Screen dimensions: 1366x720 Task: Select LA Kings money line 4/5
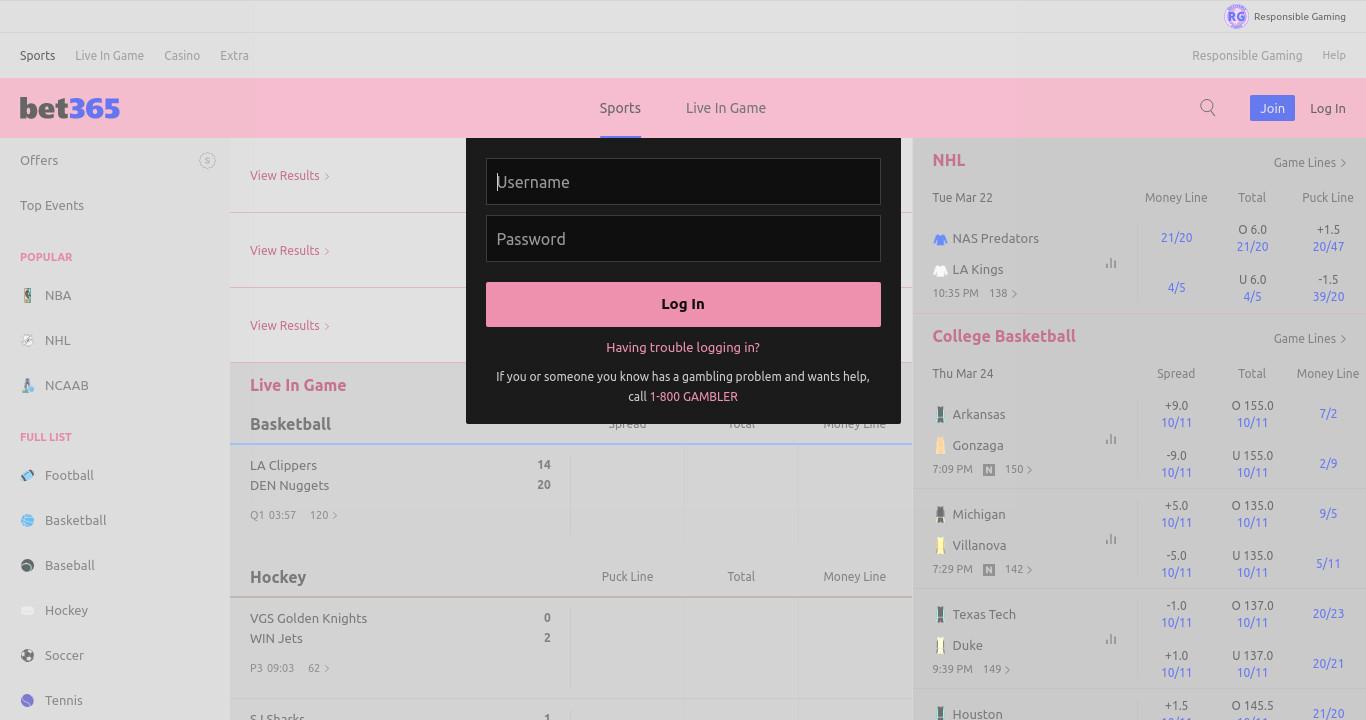tap(1176, 288)
